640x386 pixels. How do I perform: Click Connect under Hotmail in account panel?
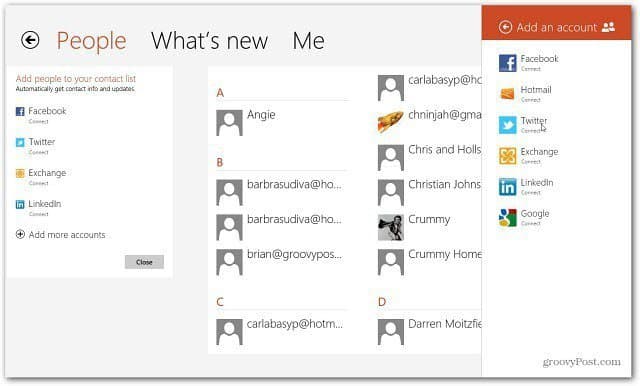pyautogui.click(x=531, y=100)
